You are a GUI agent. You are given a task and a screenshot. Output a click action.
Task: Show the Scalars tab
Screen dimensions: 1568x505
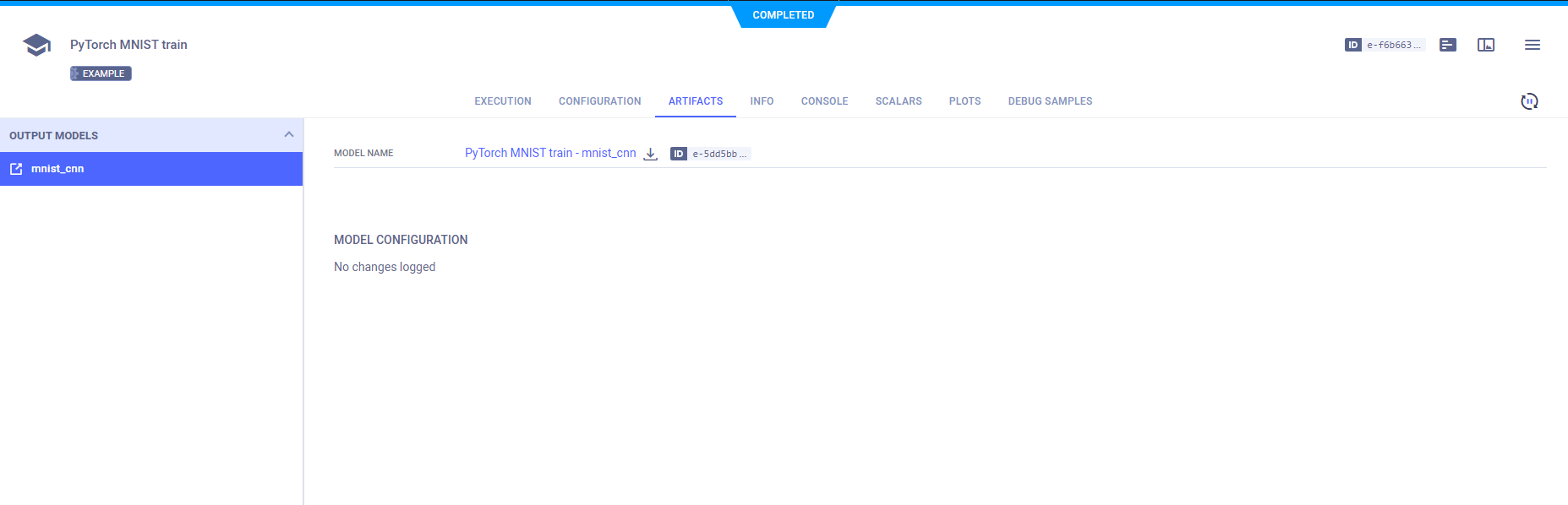(x=898, y=101)
